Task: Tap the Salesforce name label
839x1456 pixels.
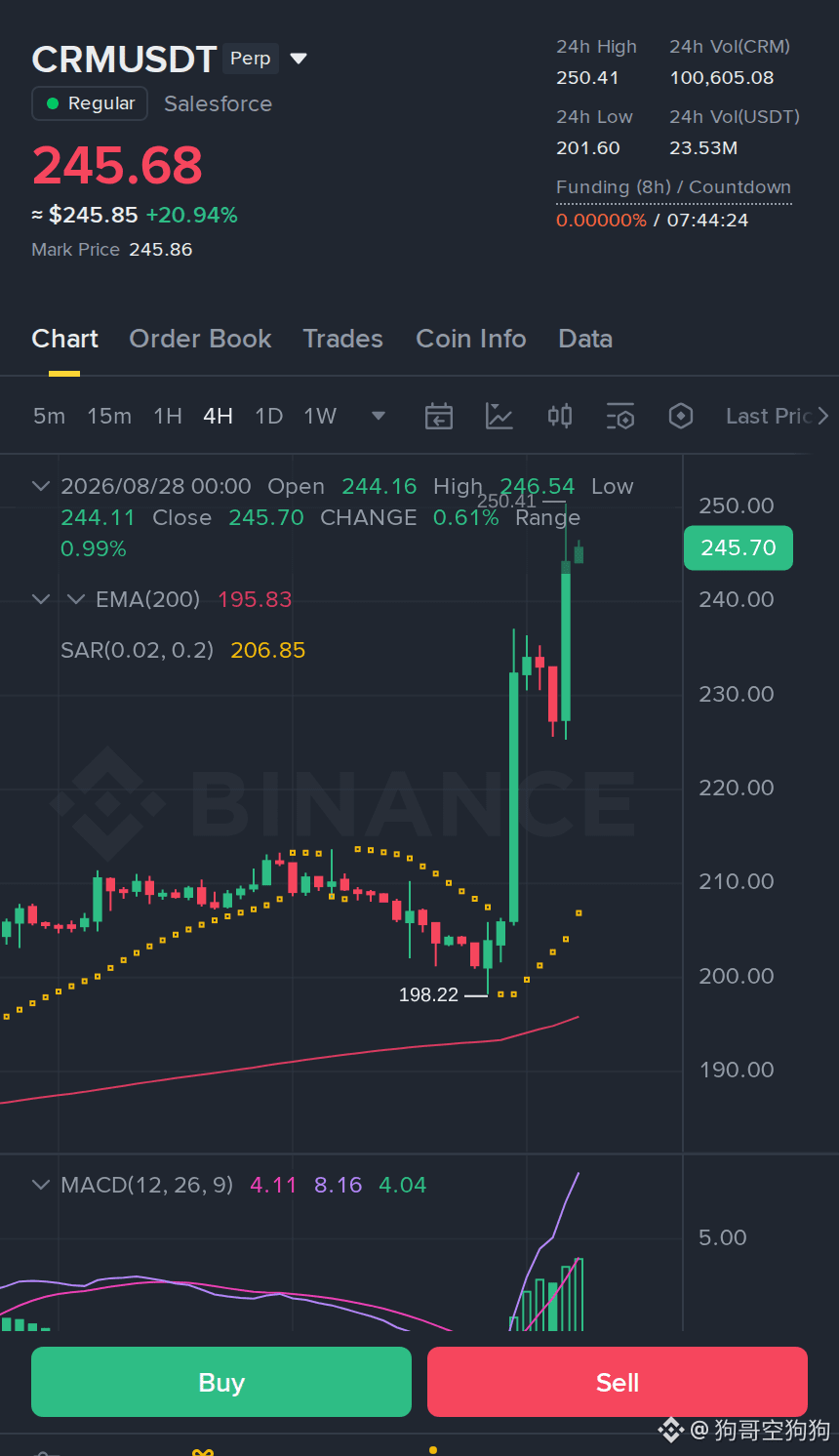Action: click(218, 103)
